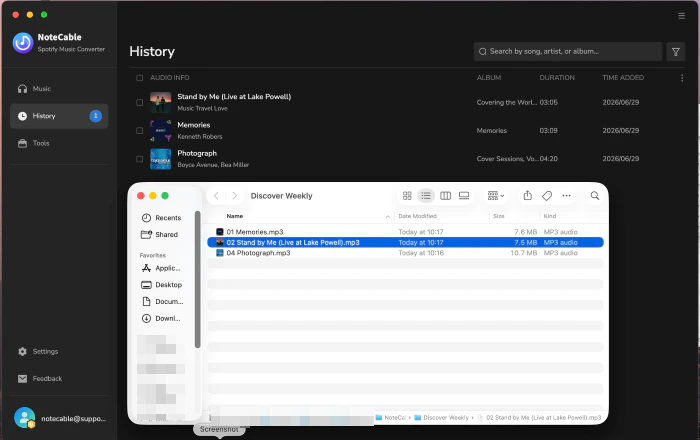Click the Finder forward arrow

pyautogui.click(x=234, y=196)
